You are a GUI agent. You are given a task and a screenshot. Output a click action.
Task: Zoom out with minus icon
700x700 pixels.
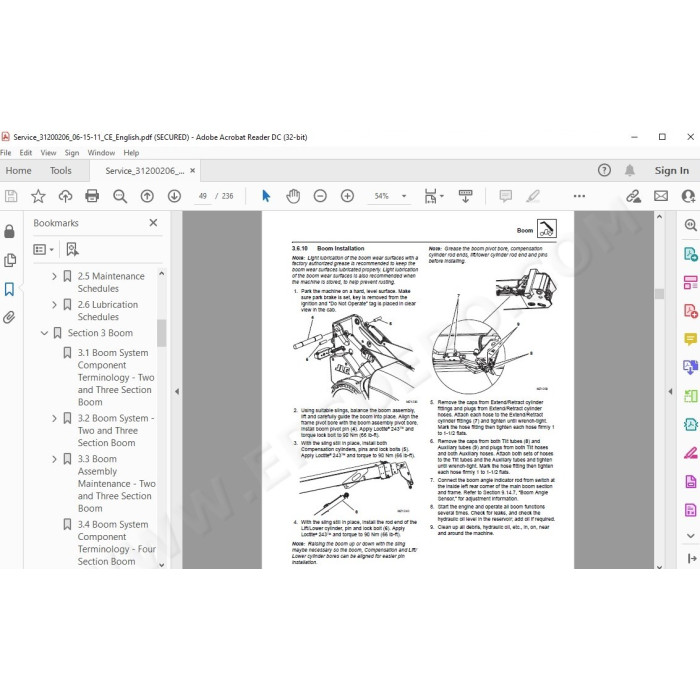tap(320, 196)
